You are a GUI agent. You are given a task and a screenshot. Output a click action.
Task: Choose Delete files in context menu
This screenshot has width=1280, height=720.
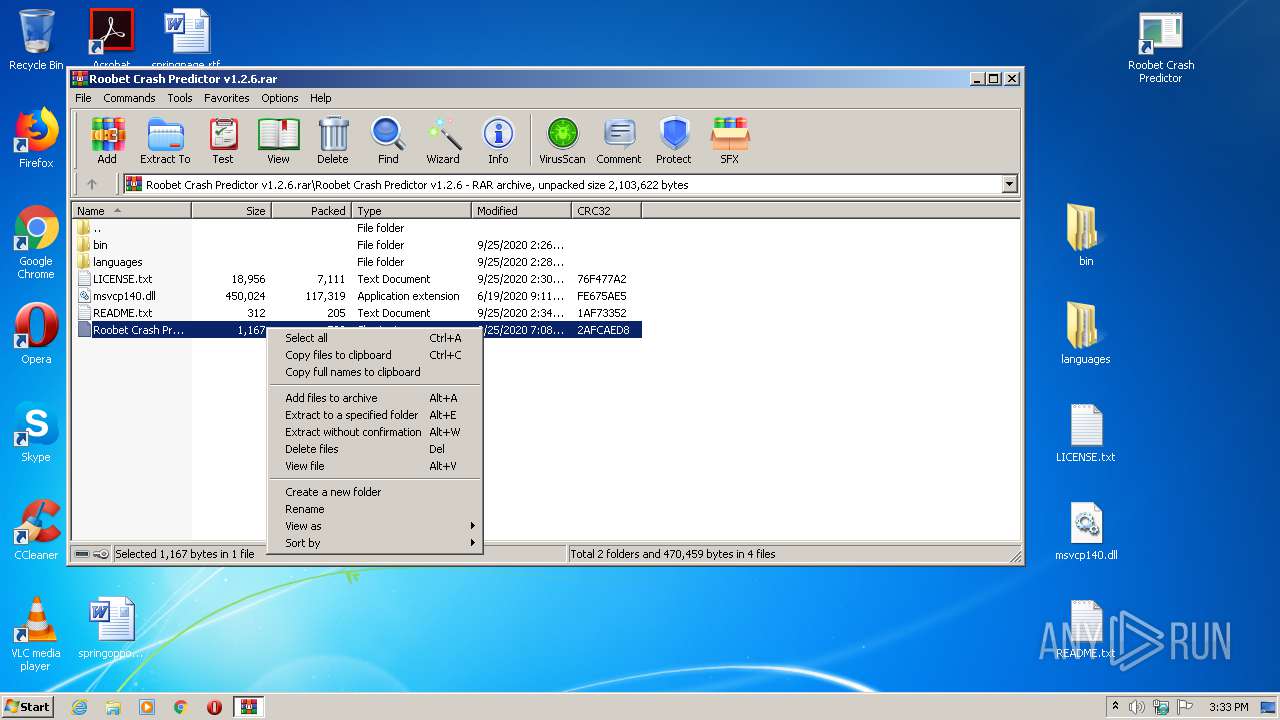[375, 449]
